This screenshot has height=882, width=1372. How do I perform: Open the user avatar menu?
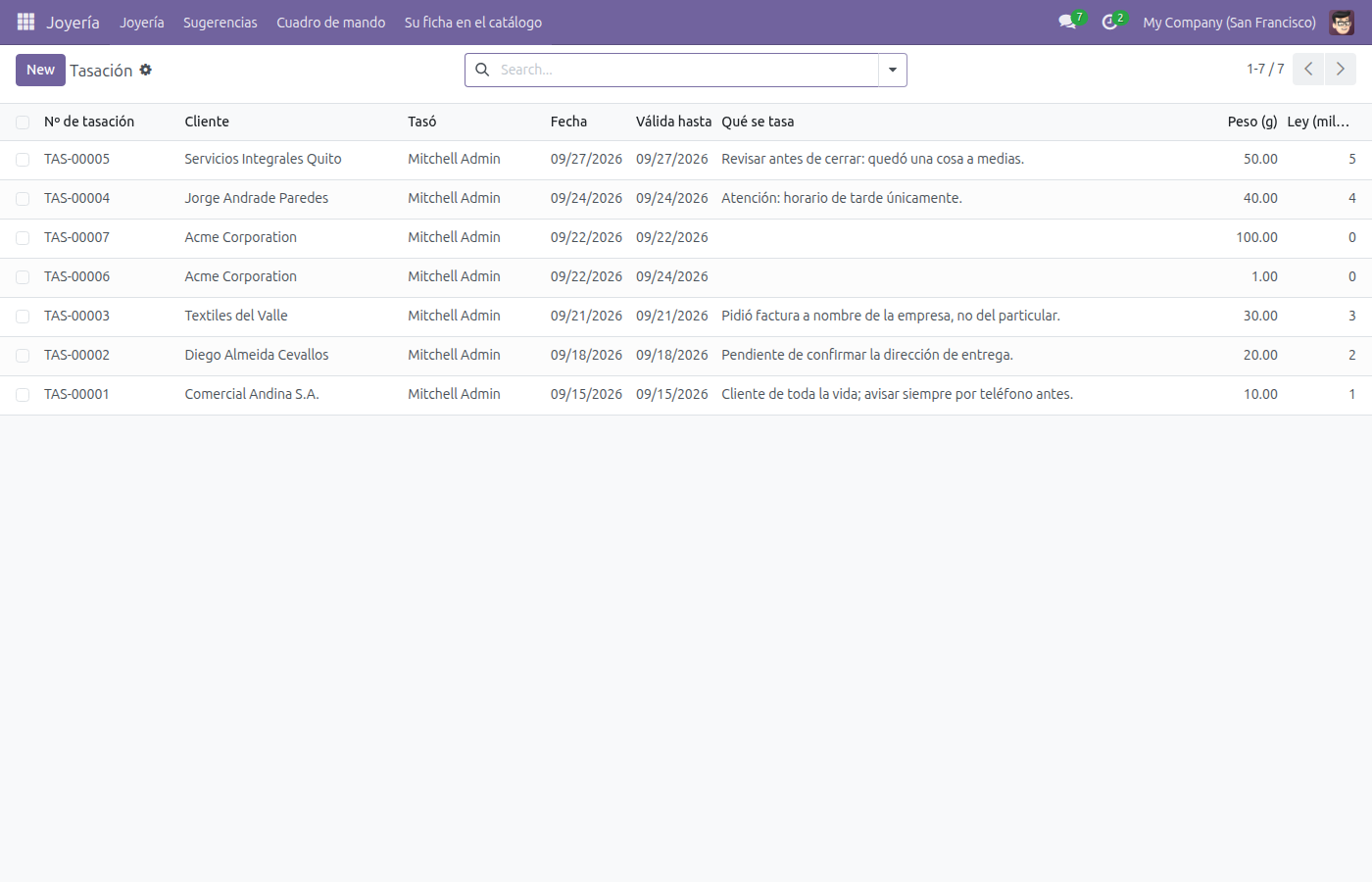tap(1342, 22)
